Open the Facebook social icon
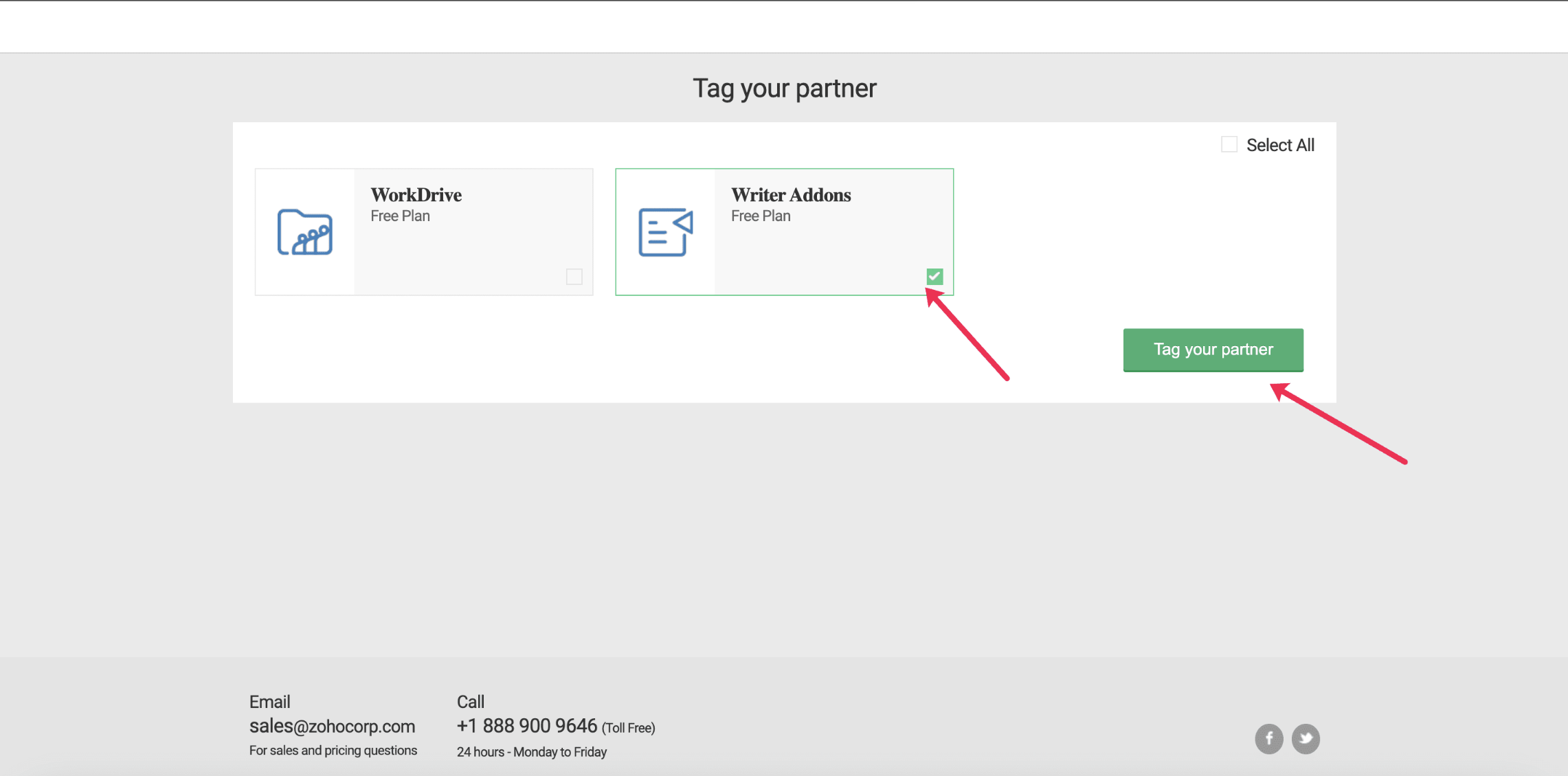Screen dimensions: 1568x776 (x=1268, y=739)
